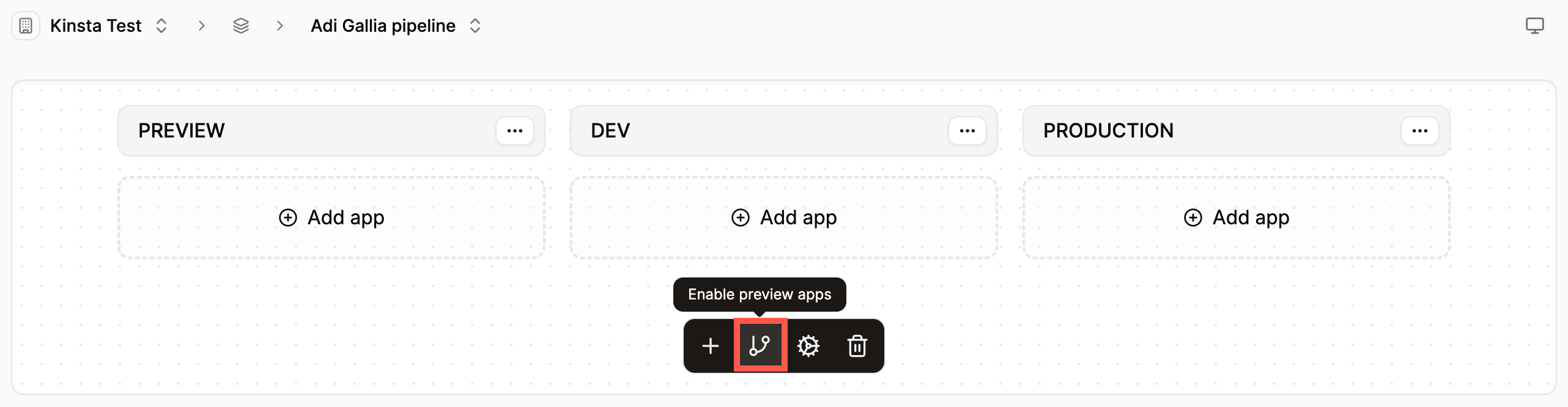The width and height of the screenshot is (1568, 407).
Task: Open the PREVIEW stage options menu
Action: (514, 130)
